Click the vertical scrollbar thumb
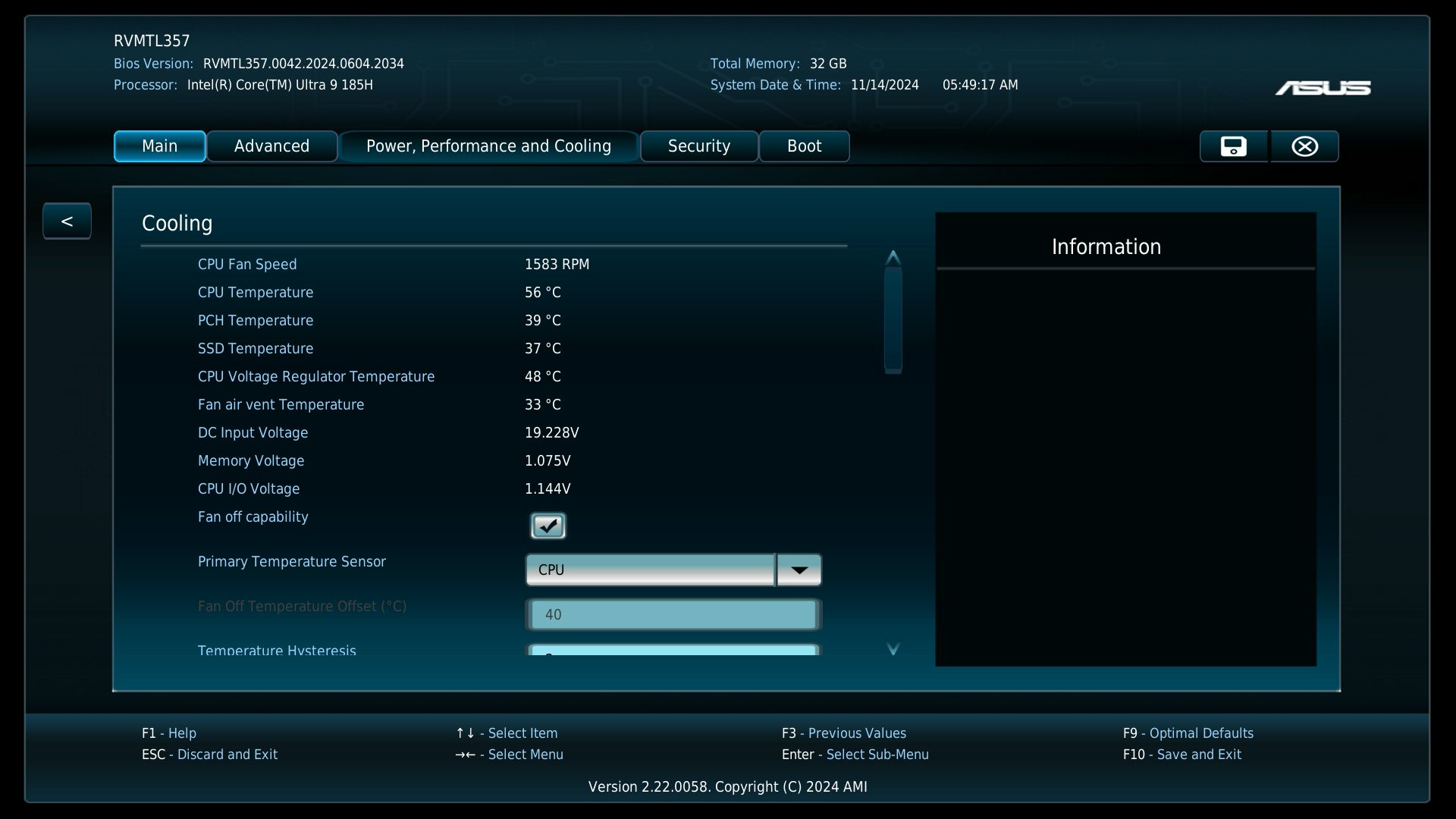The height and width of the screenshot is (819, 1456). 893,318
